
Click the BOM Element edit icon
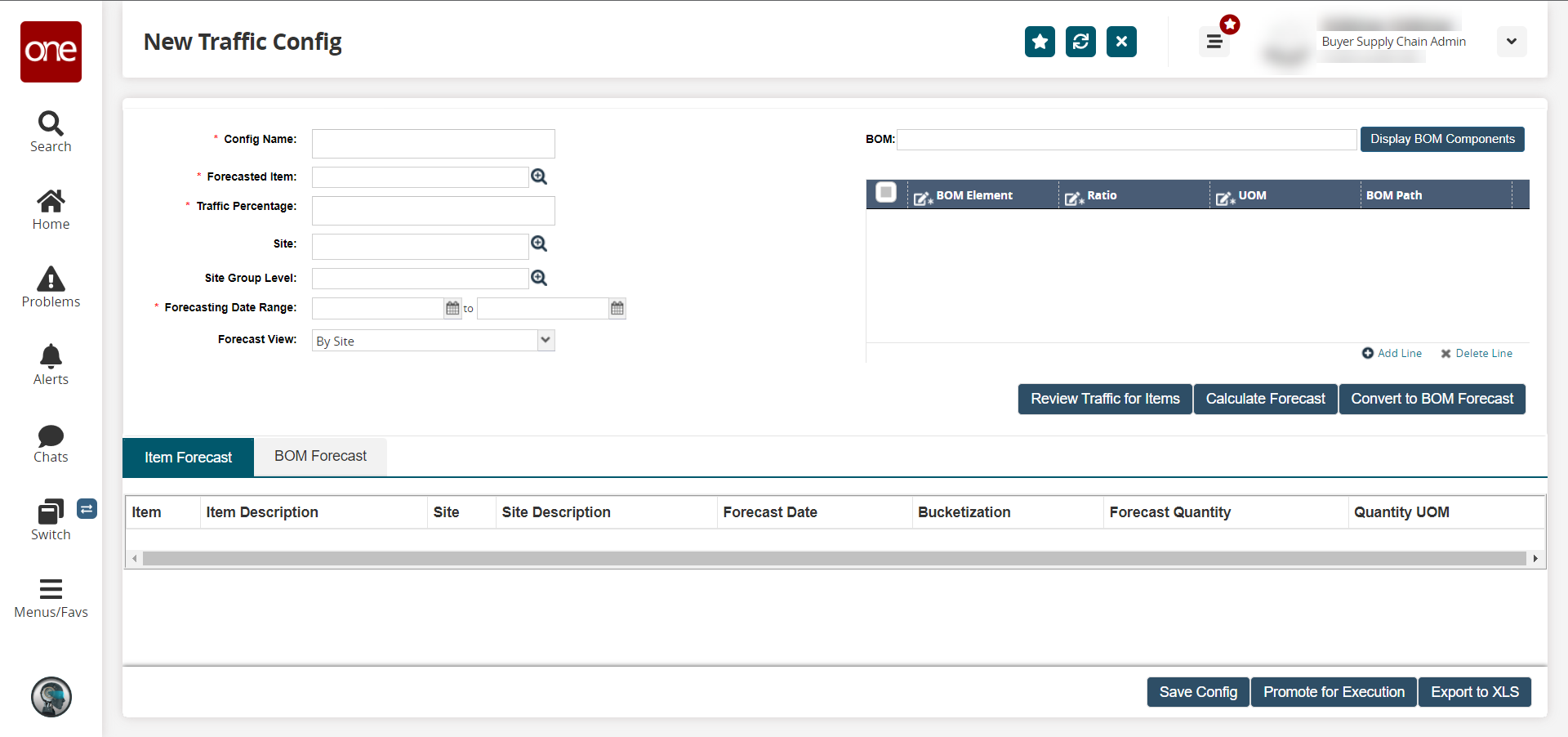tap(923, 198)
